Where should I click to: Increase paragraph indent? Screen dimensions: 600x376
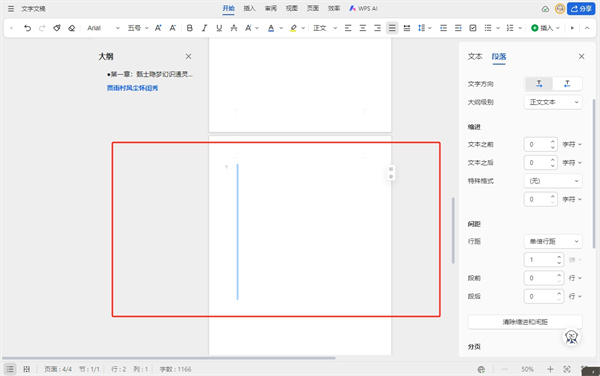[458, 28]
